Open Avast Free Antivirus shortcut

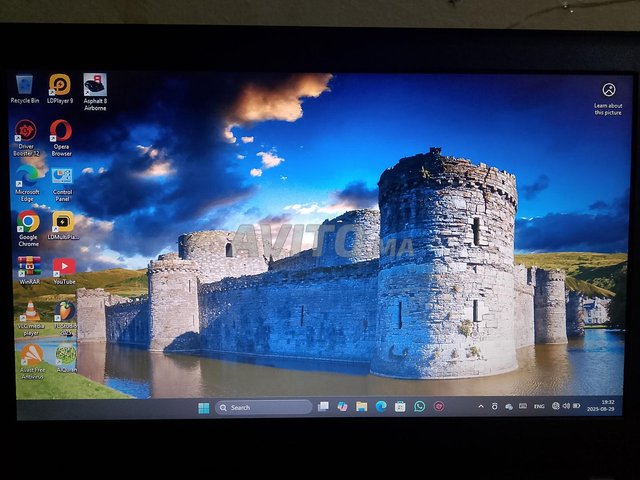pos(32,356)
